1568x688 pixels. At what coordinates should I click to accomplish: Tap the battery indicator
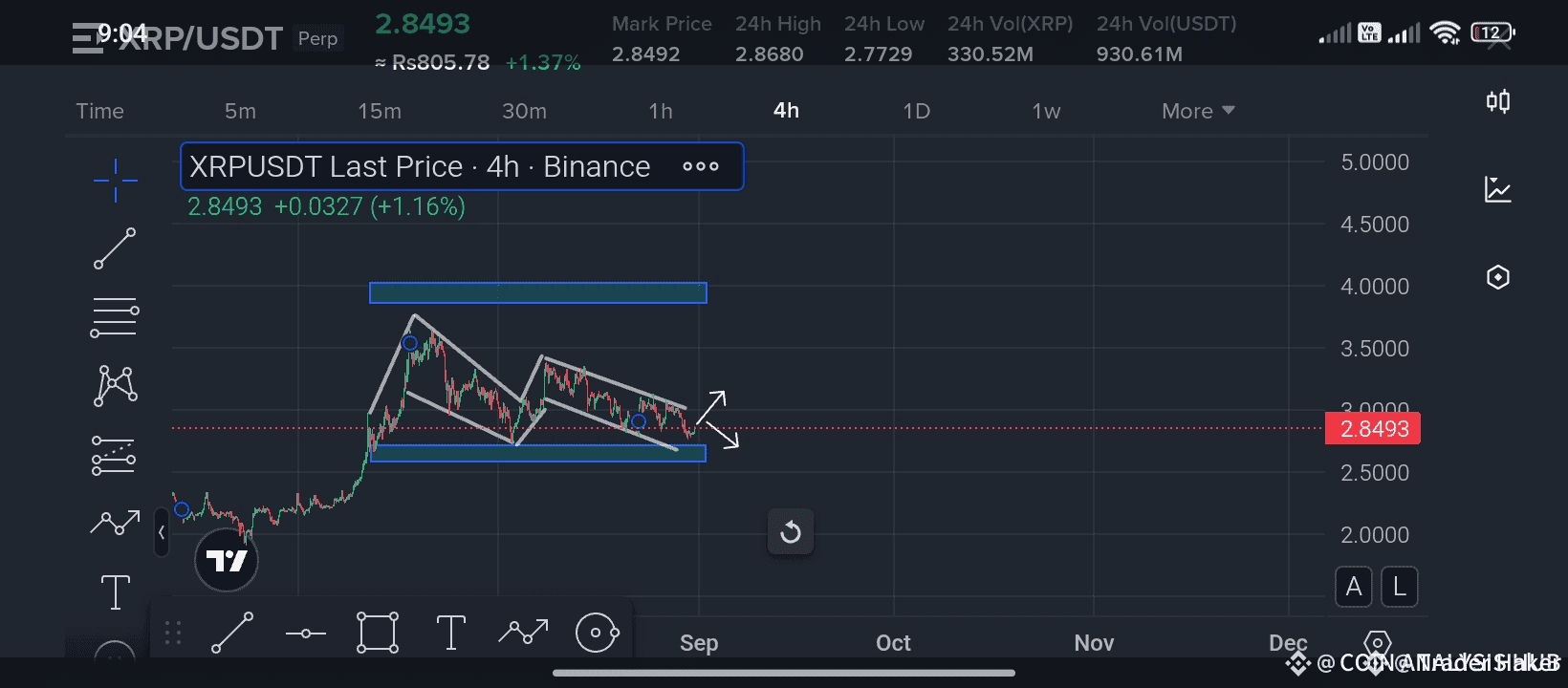(1492, 32)
